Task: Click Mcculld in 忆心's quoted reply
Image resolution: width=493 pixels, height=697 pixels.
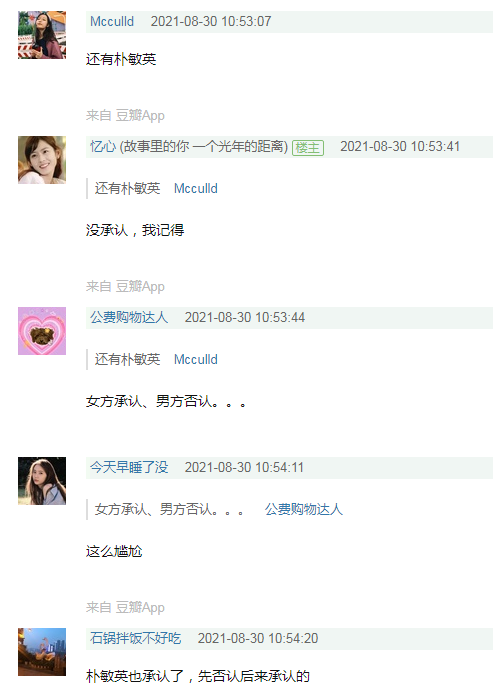Action: [x=196, y=188]
